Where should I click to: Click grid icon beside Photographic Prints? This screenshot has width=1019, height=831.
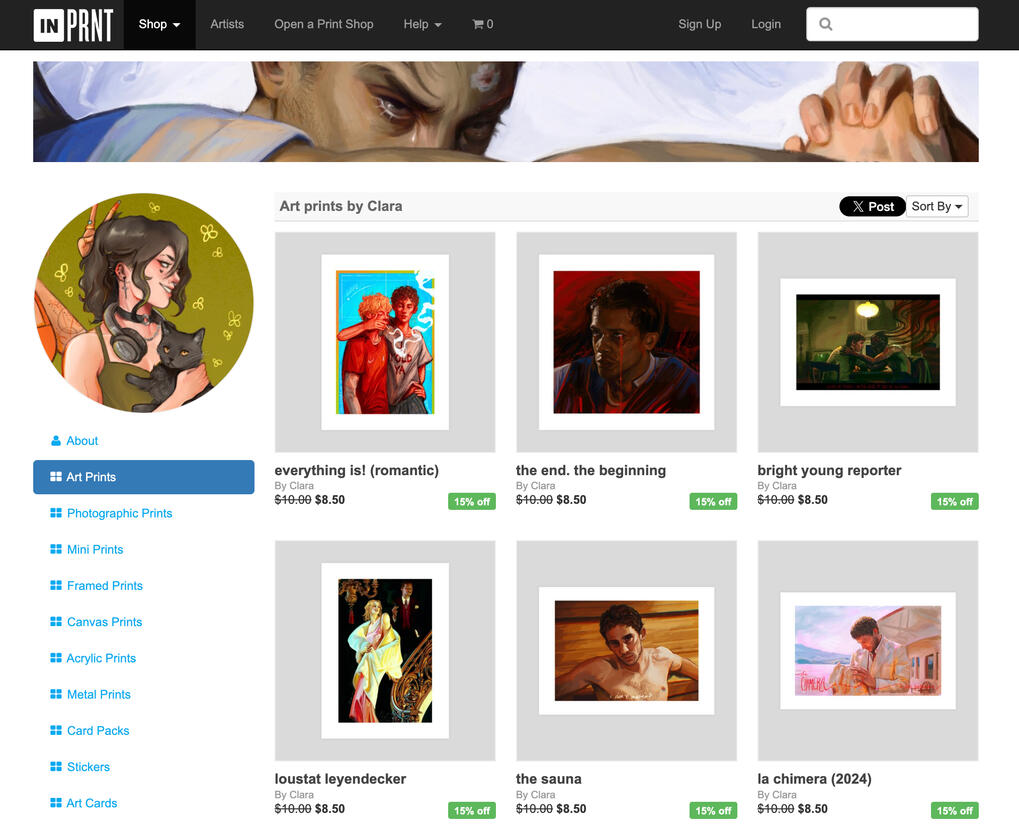(x=56, y=513)
